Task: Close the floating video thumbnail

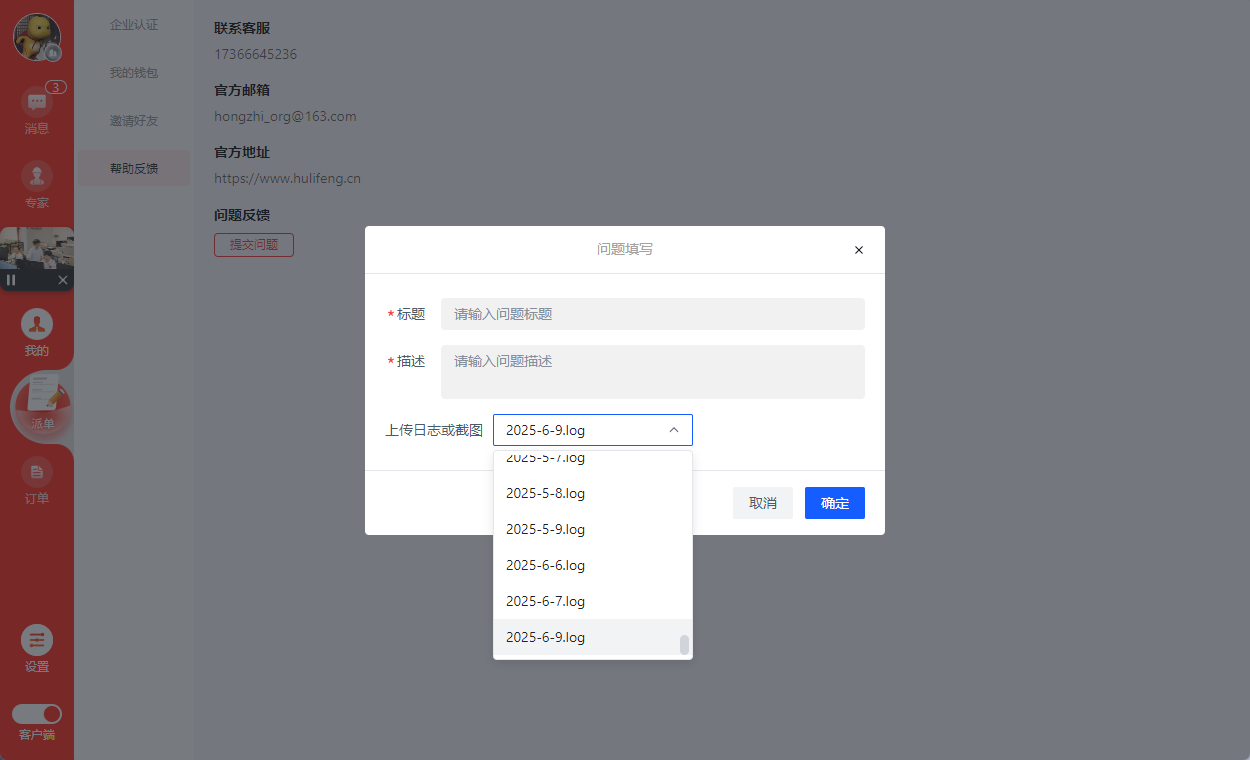Action: 63,280
